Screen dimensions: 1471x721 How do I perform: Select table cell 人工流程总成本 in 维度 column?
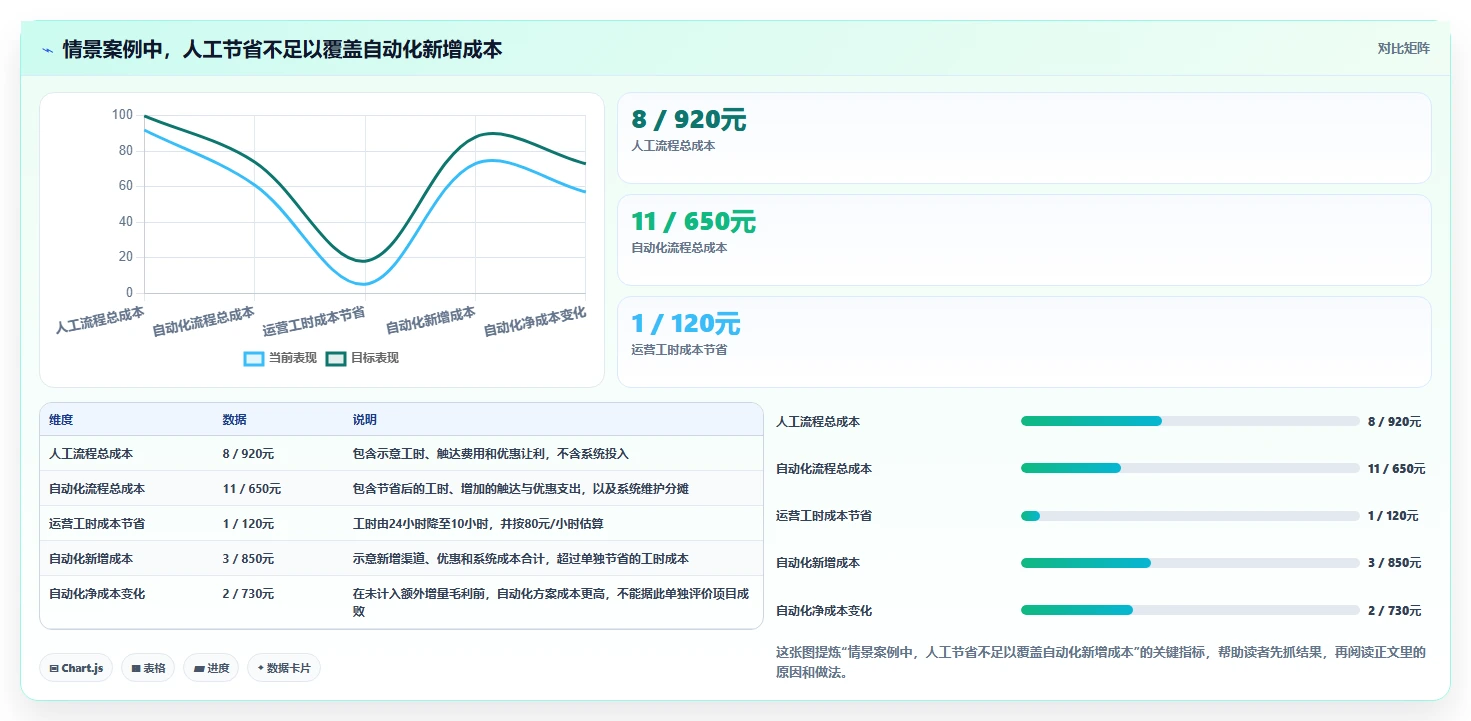91,454
